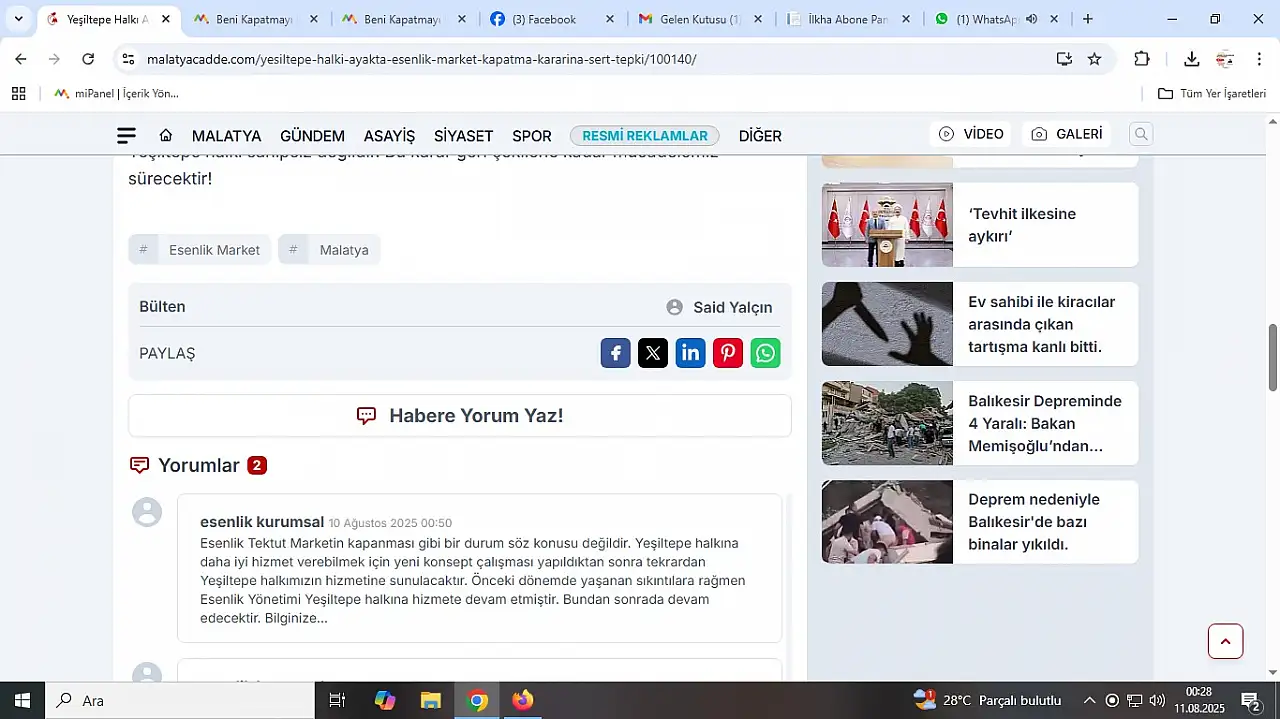Open the GÜNDEM menu section
Viewport: 1280px width, 719px height.
312,136
